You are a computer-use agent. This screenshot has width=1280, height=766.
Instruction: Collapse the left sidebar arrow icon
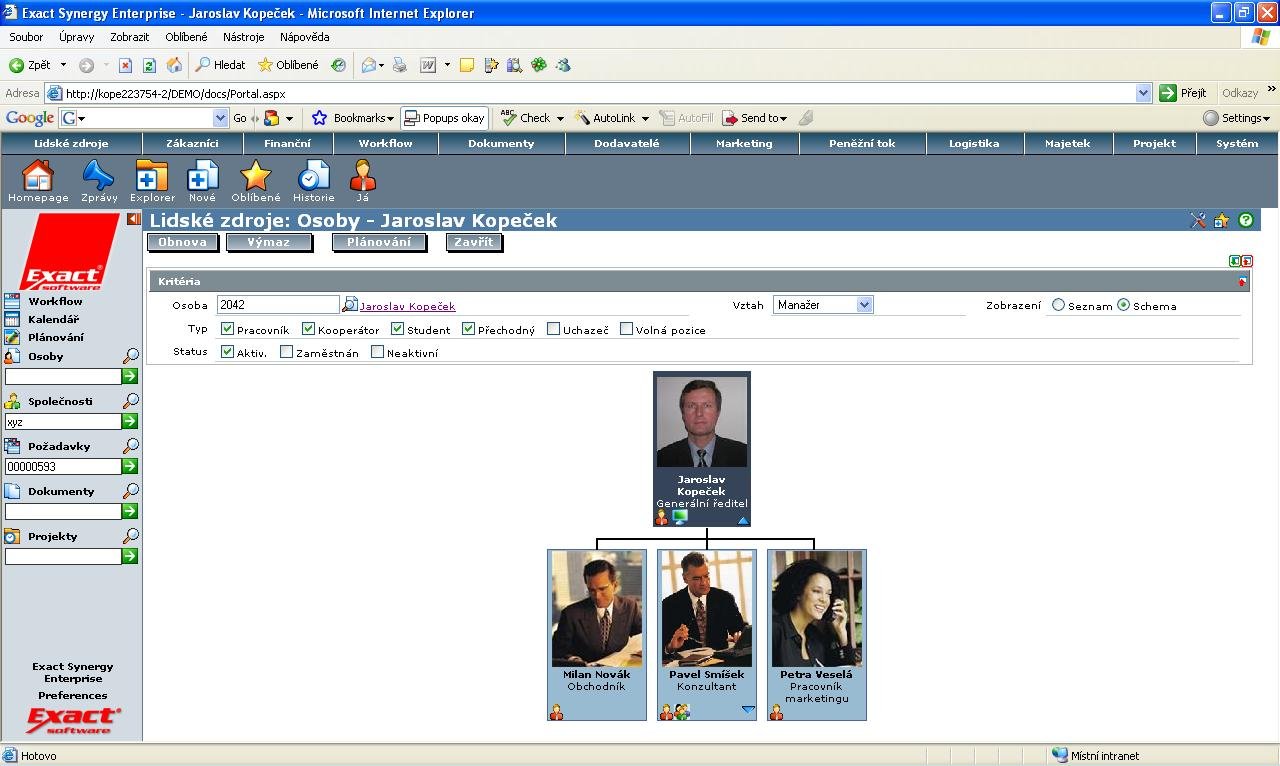click(134, 219)
